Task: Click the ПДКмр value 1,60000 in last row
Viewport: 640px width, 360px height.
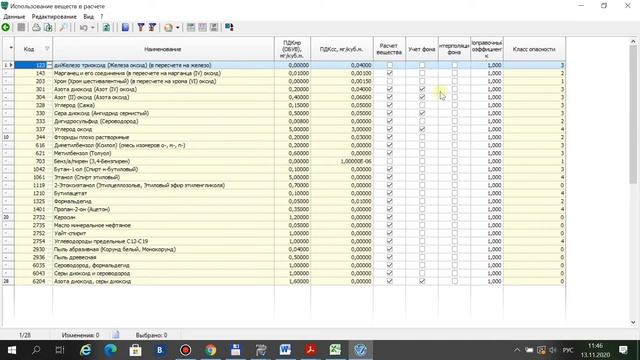Action: (292, 281)
